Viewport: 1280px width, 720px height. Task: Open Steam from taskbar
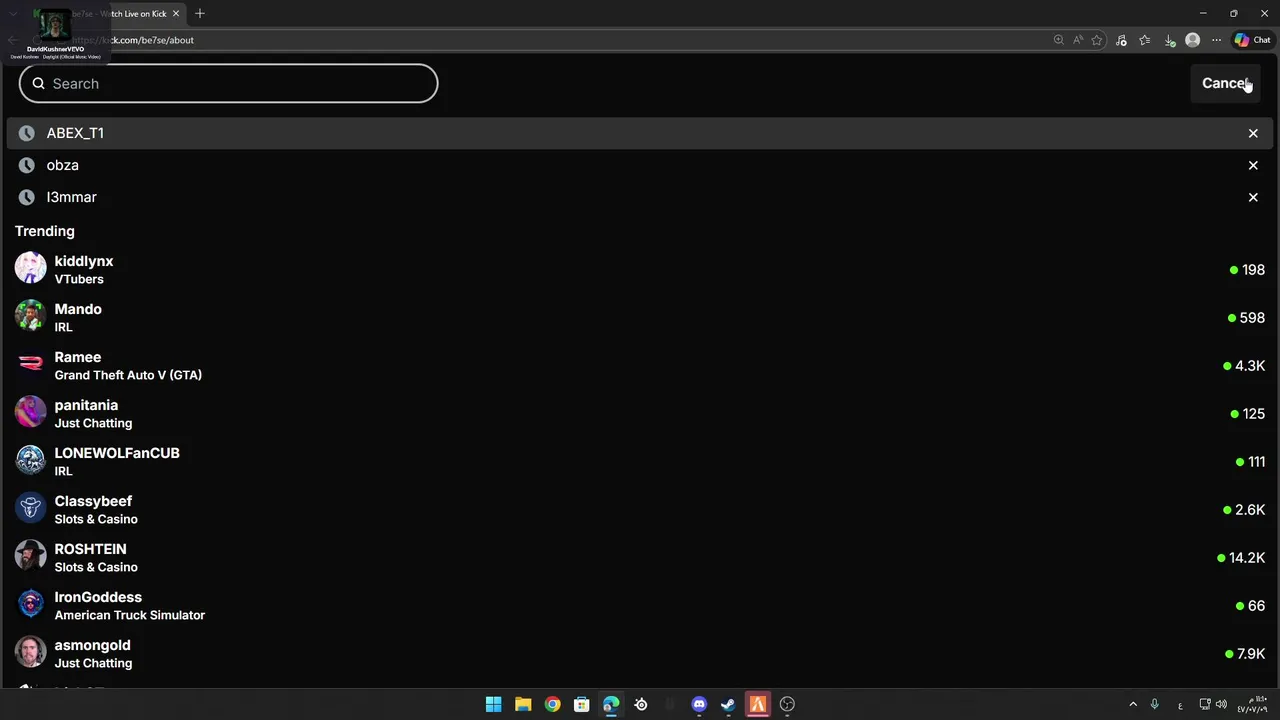click(728, 704)
